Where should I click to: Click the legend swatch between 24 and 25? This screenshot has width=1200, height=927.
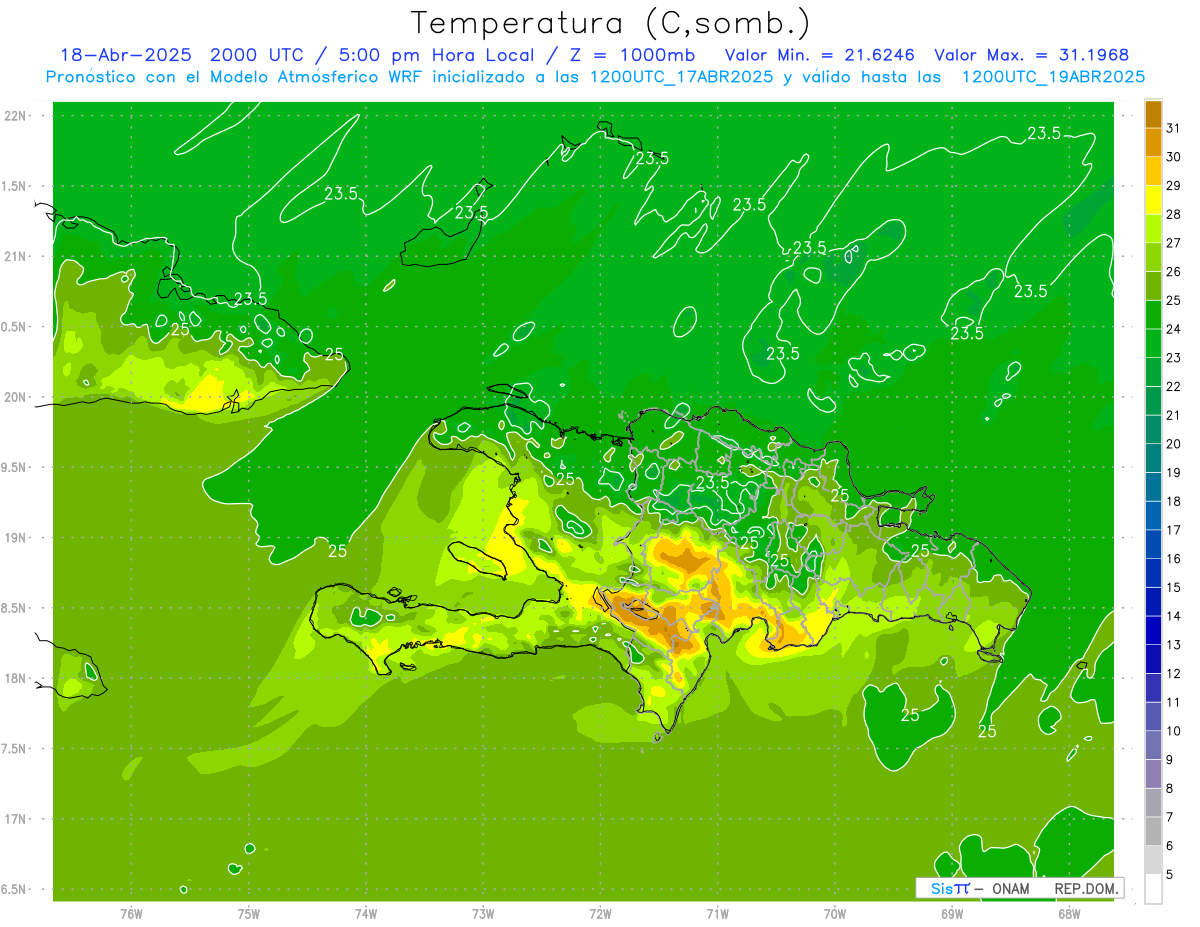click(1154, 315)
